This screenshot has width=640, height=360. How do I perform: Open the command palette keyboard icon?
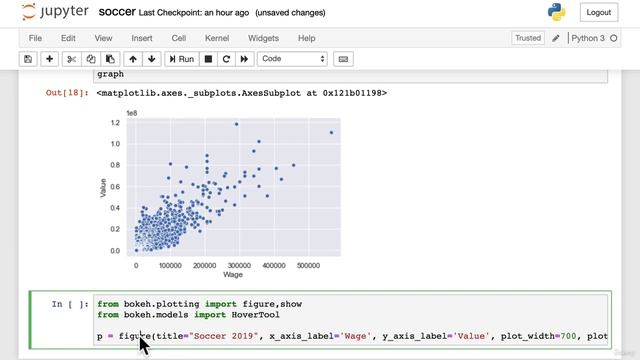[x=343, y=59]
